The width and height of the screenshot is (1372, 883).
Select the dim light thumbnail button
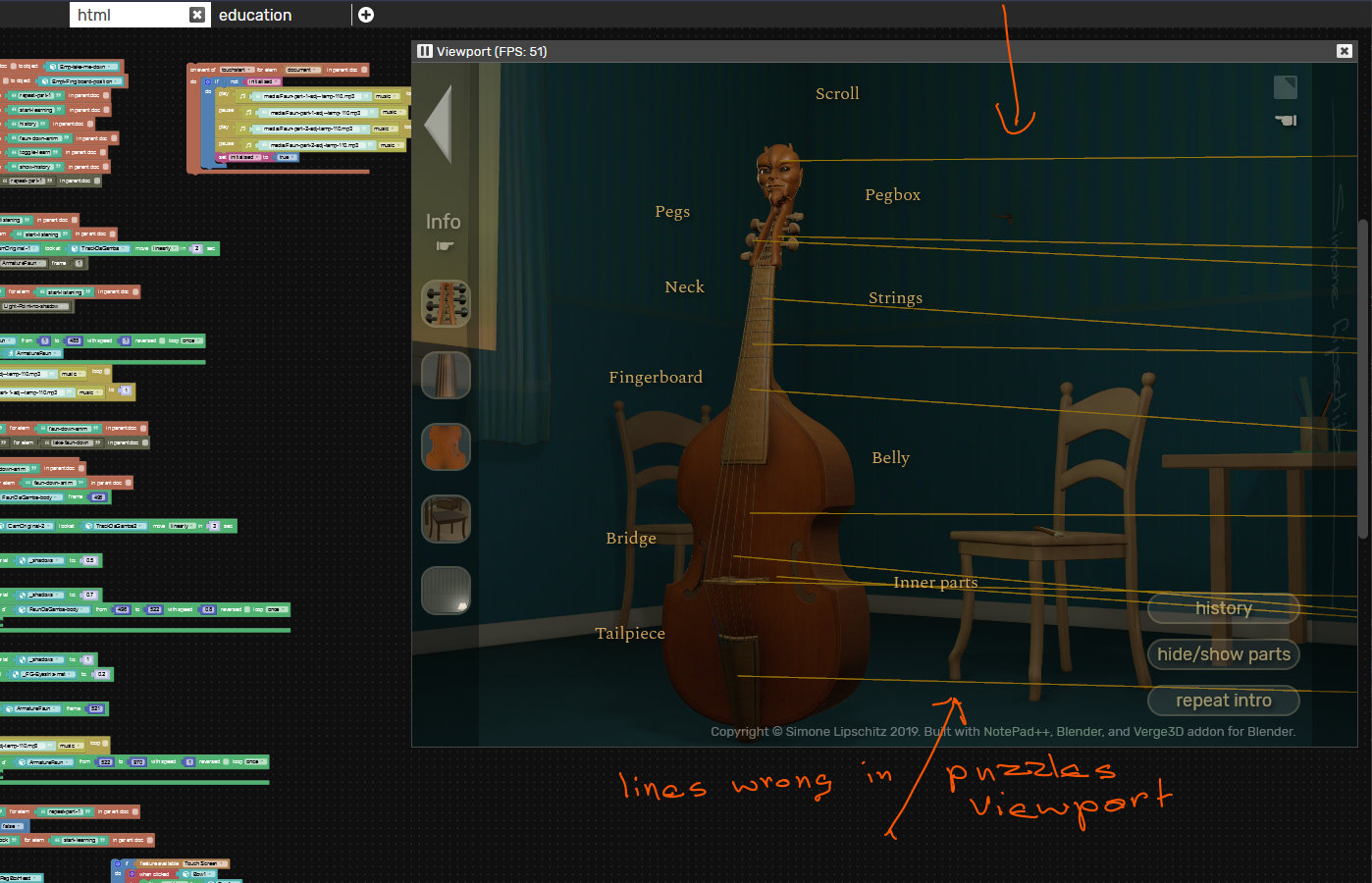tap(446, 590)
